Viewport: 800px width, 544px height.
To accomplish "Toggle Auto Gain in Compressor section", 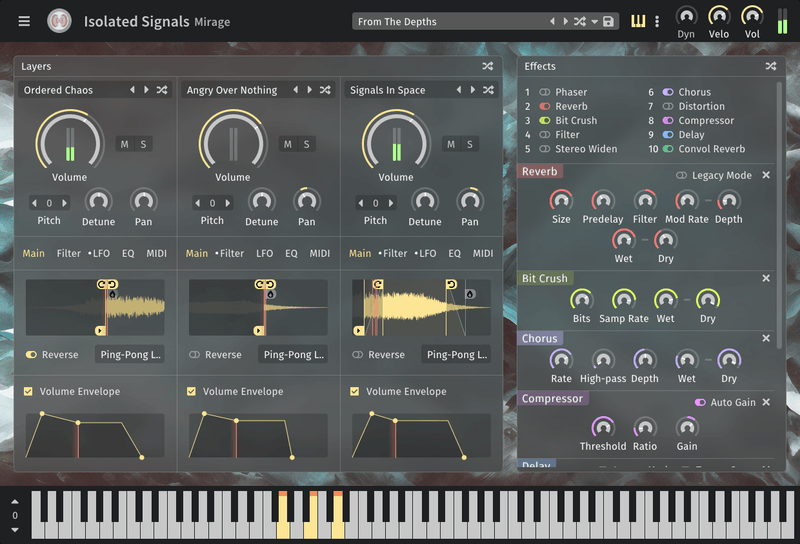I will coord(700,403).
